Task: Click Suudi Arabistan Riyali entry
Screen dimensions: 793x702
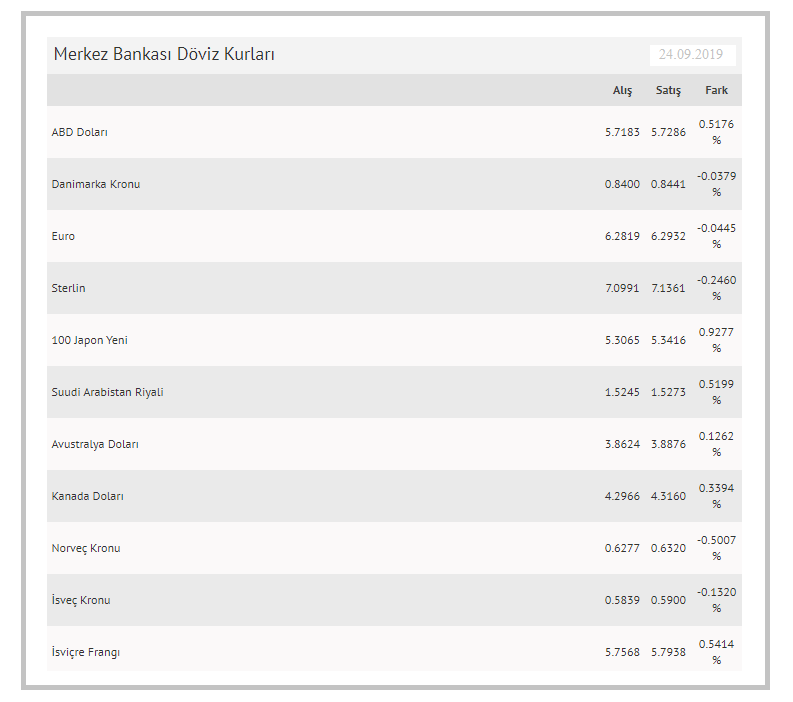Action: tap(107, 392)
